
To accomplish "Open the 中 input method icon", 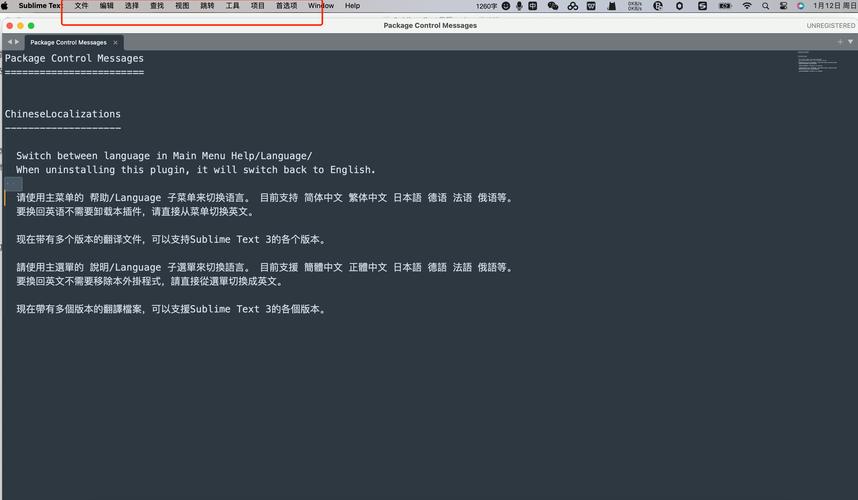I will click(532, 5).
